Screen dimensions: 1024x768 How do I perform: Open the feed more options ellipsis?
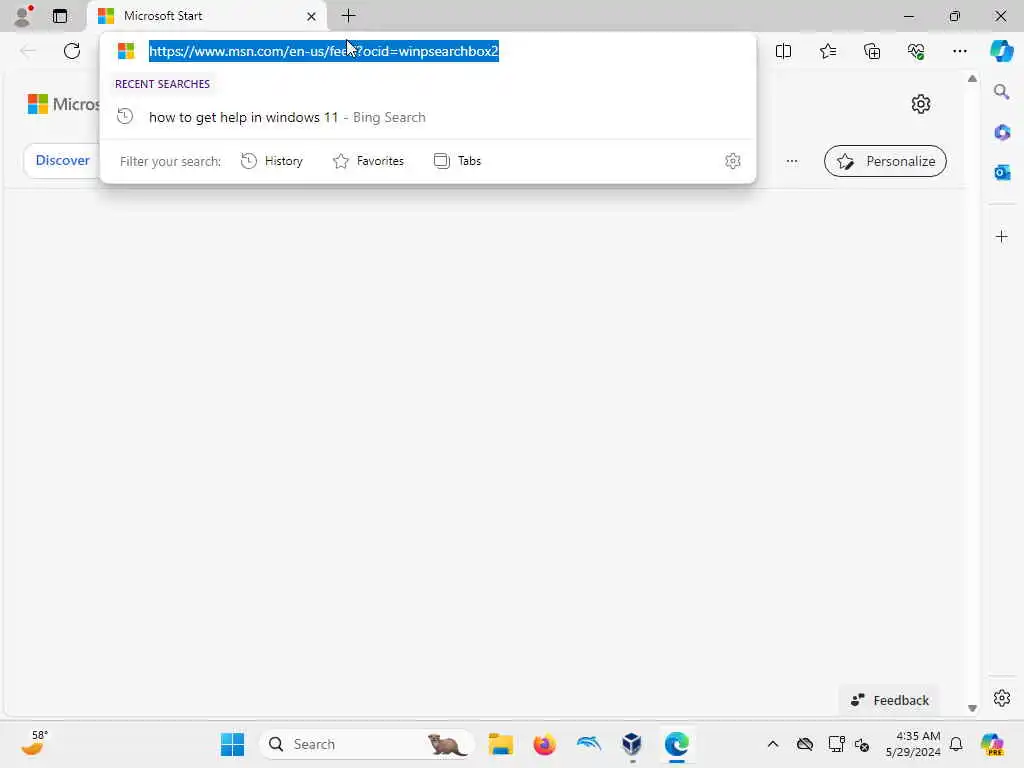click(792, 161)
